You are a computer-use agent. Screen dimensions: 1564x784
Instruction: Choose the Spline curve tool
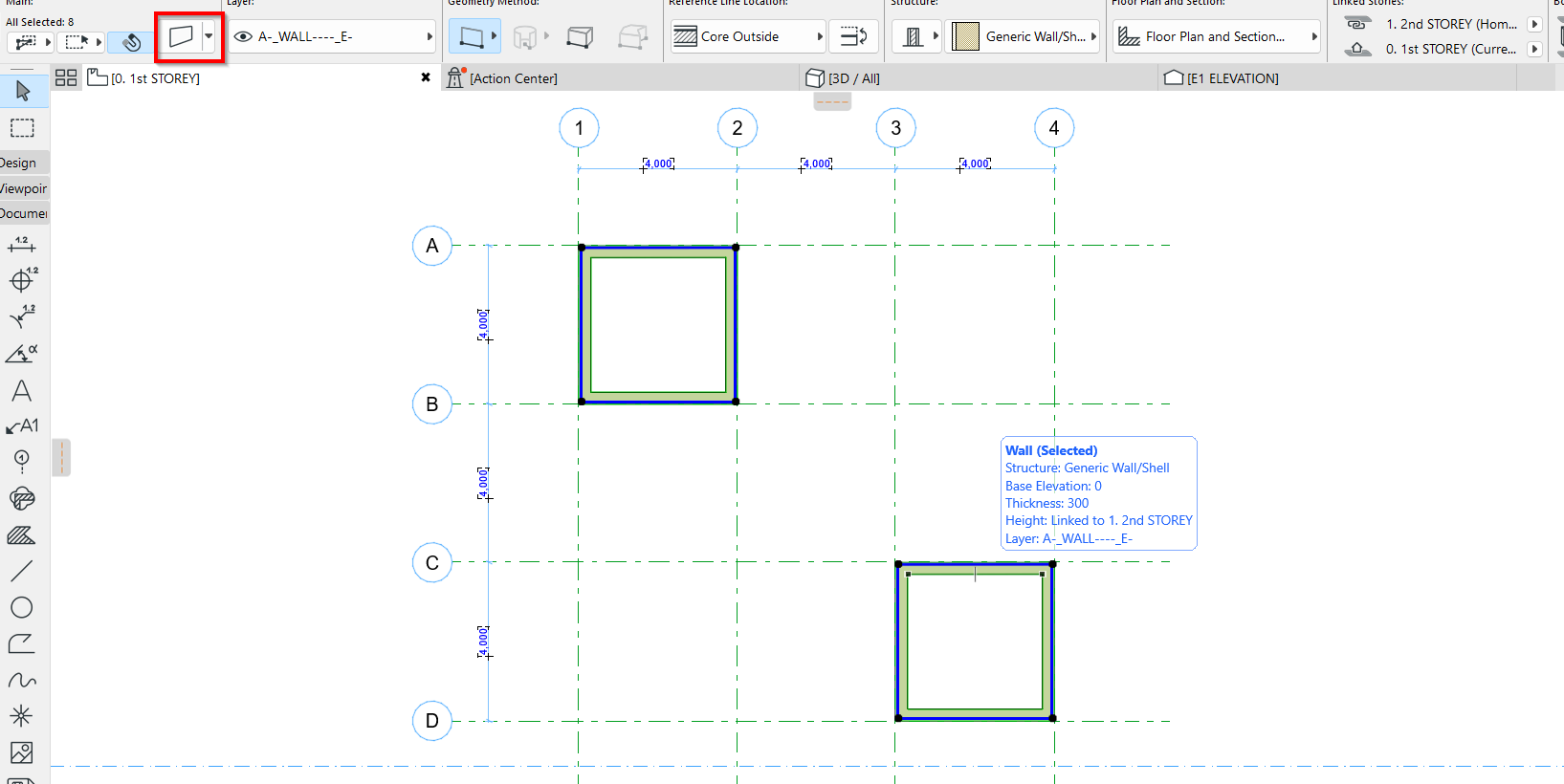(21, 680)
